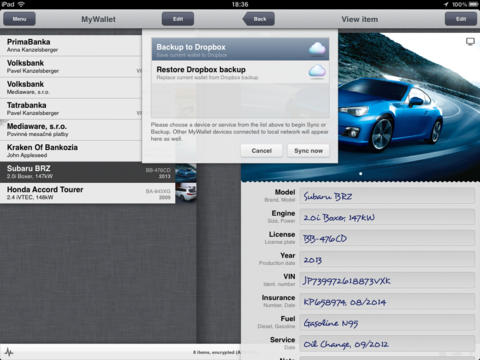Image resolution: width=480 pixels, height=360 pixels.
Task: Tap the items encrypted status text
Action: coord(217,352)
